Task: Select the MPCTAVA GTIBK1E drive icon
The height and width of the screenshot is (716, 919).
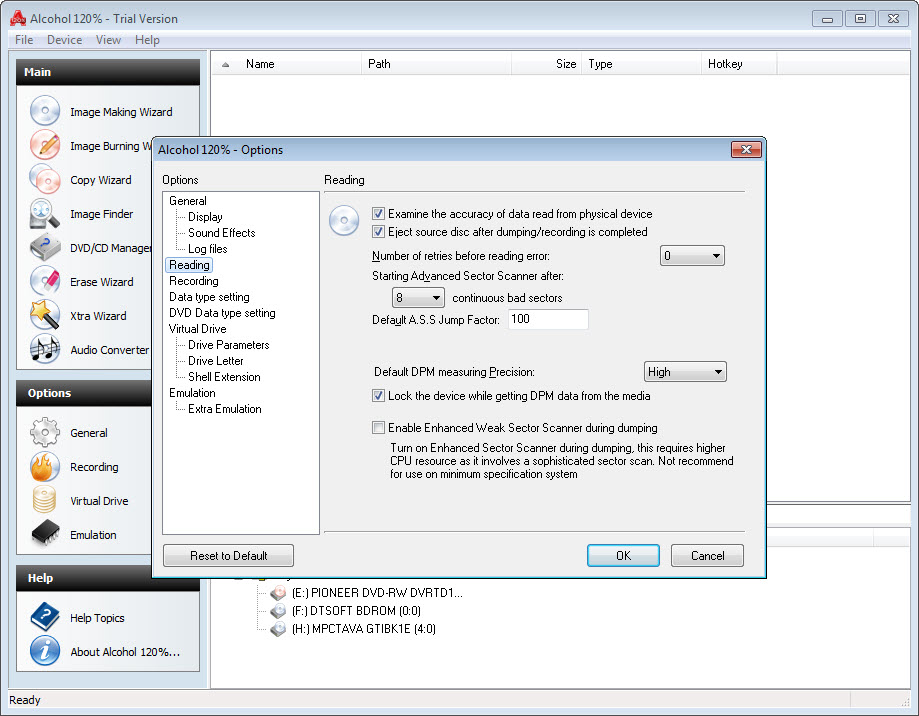Action: (278, 629)
